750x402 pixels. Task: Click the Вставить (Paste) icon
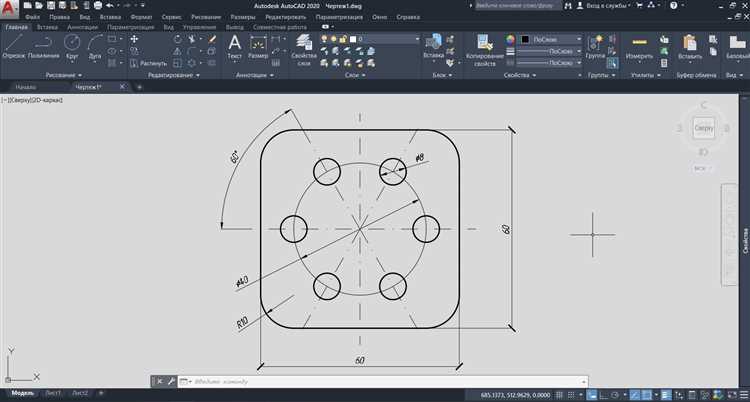point(690,47)
